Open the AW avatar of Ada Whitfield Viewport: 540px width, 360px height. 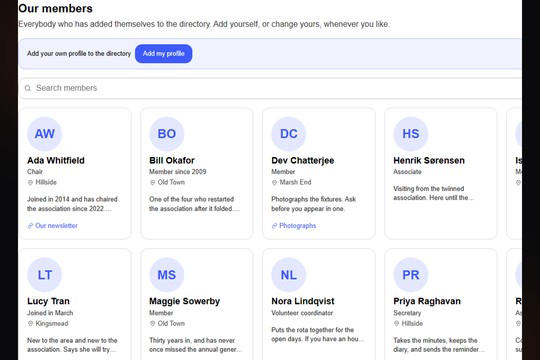pos(45,134)
